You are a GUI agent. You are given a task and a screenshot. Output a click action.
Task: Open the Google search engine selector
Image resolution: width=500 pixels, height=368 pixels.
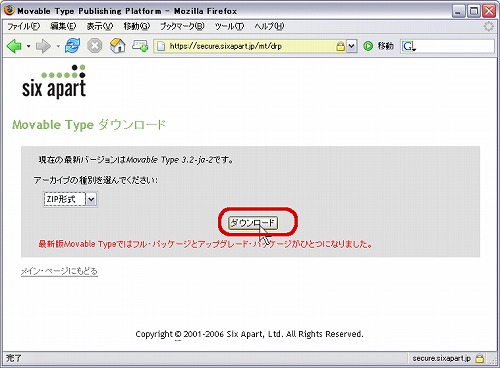(x=409, y=46)
